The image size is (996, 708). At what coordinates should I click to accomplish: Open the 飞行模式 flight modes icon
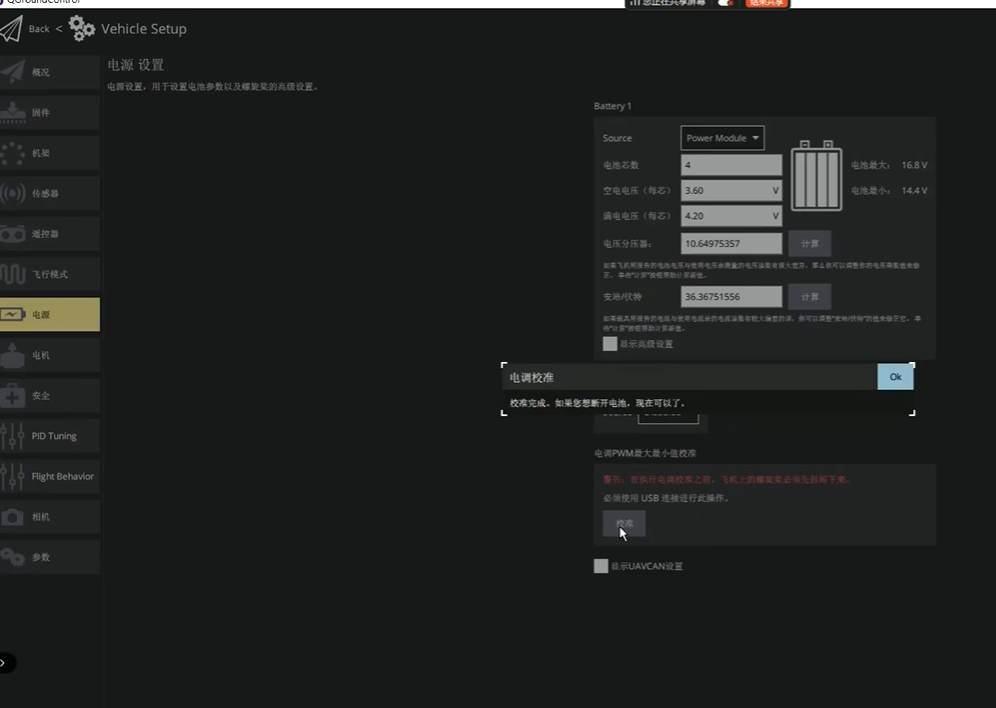[13, 274]
